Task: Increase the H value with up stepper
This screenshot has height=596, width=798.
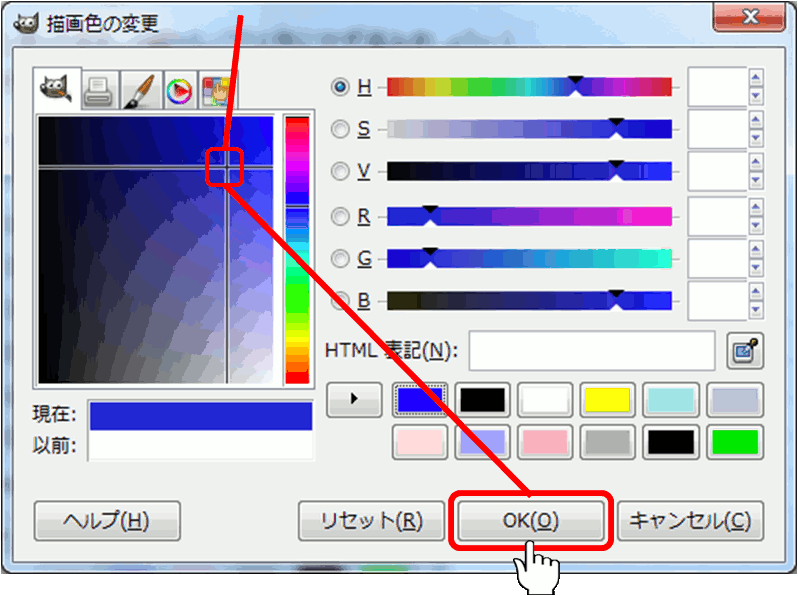Action: tap(756, 77)
